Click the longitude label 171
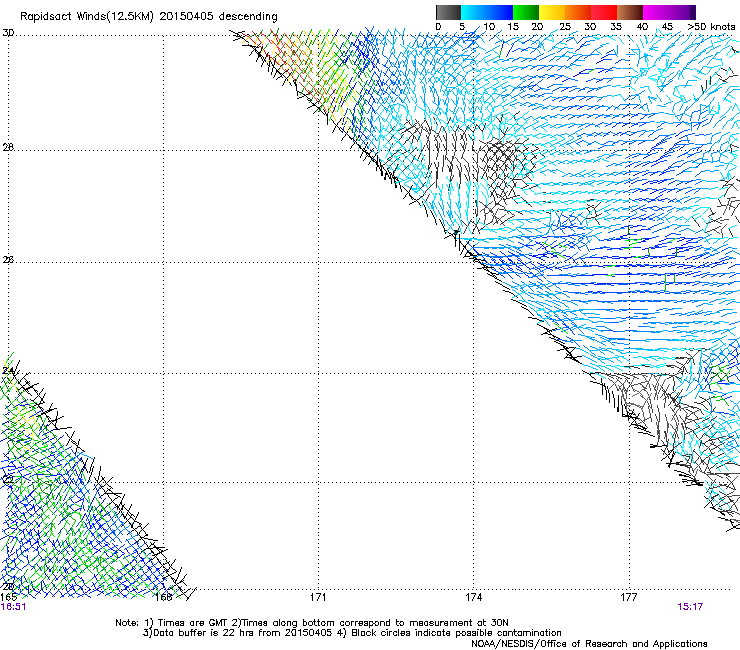This screenshot has height=650, width=740. [318, 597]
